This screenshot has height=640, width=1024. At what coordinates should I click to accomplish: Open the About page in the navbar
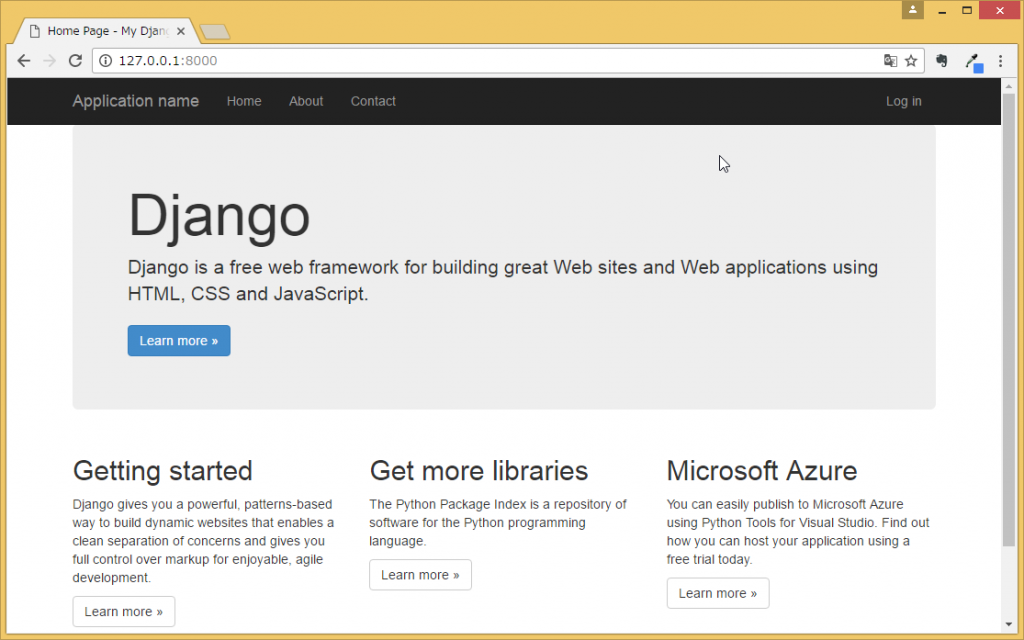(x=305, y=101)
